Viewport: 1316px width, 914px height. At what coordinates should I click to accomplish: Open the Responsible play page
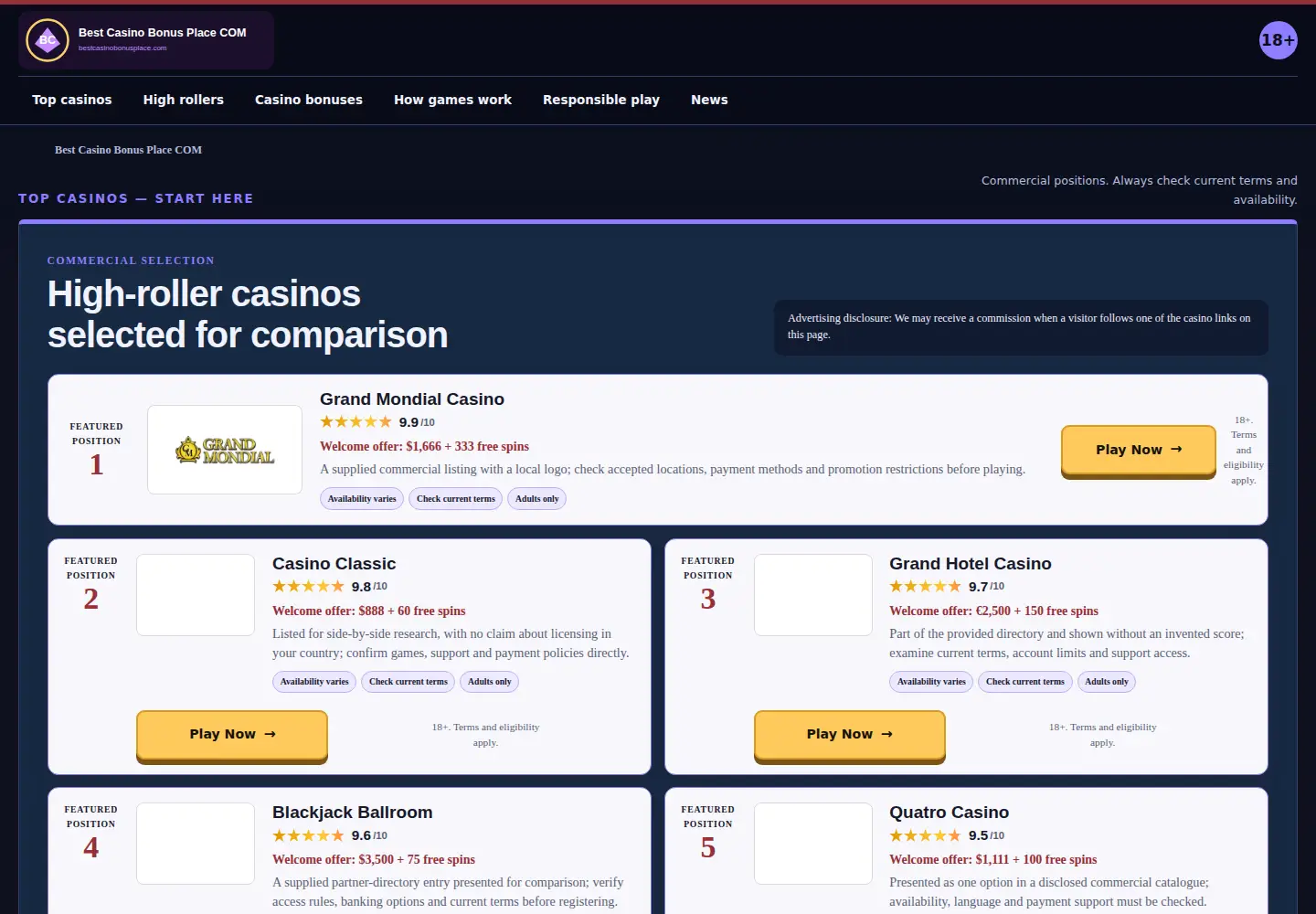point(601,100)
